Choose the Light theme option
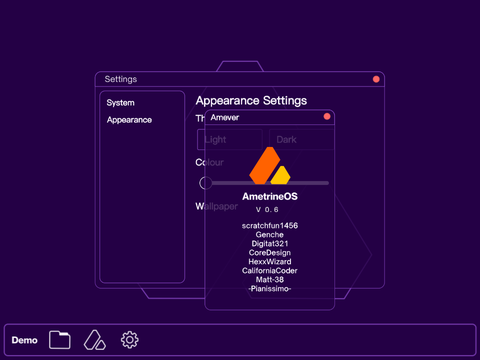Viewport: 480px width, 360px height. click(229, 139)
